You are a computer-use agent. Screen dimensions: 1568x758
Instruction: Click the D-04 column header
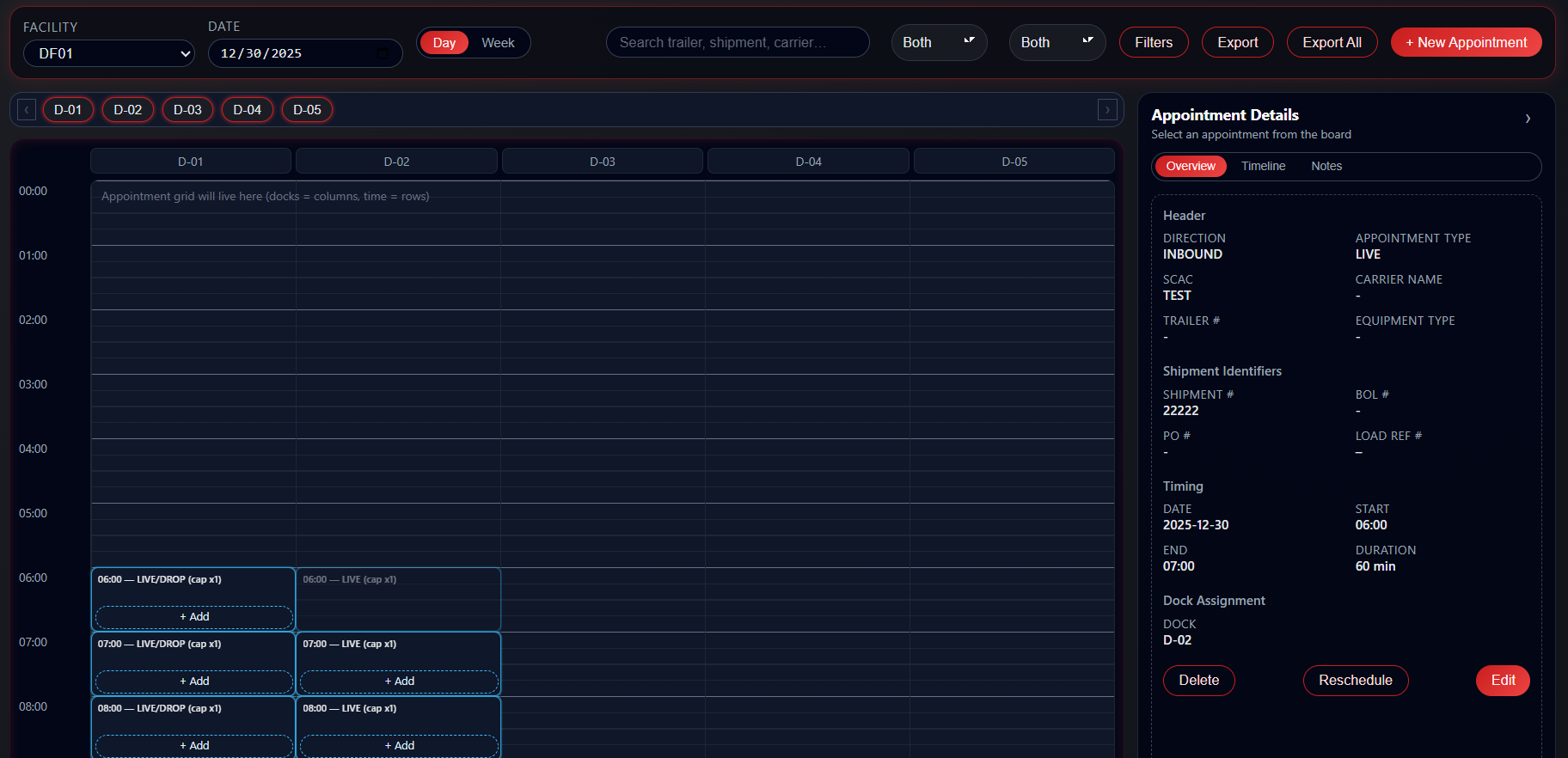[x=808, y=162]
